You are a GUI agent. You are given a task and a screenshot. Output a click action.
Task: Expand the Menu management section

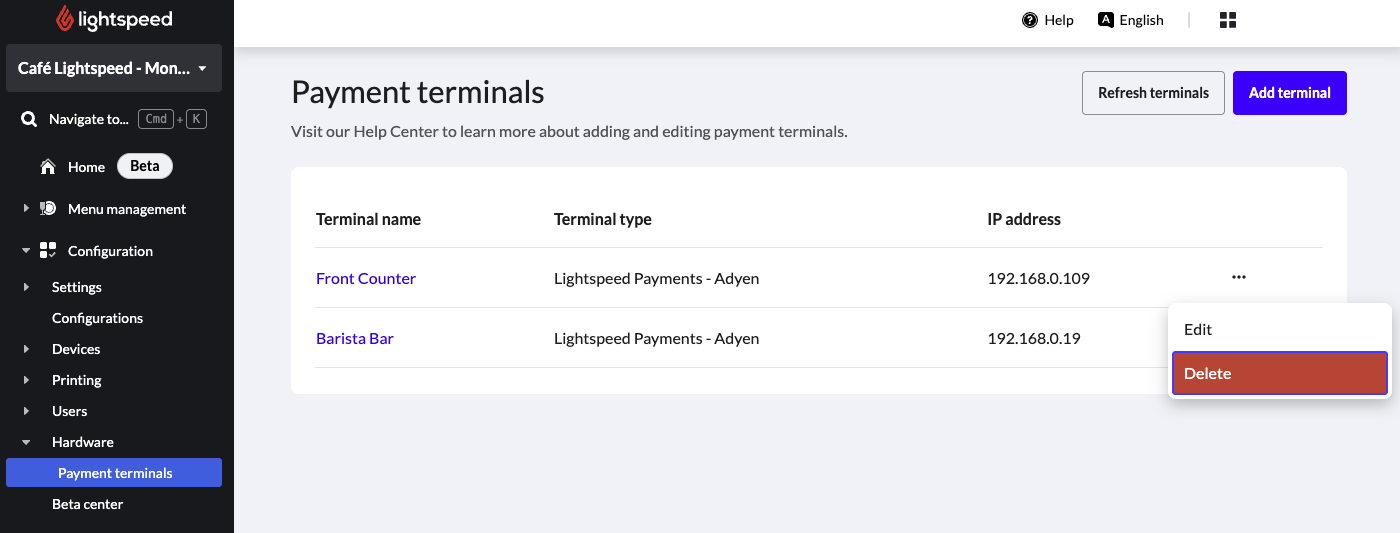click(26, 209)
